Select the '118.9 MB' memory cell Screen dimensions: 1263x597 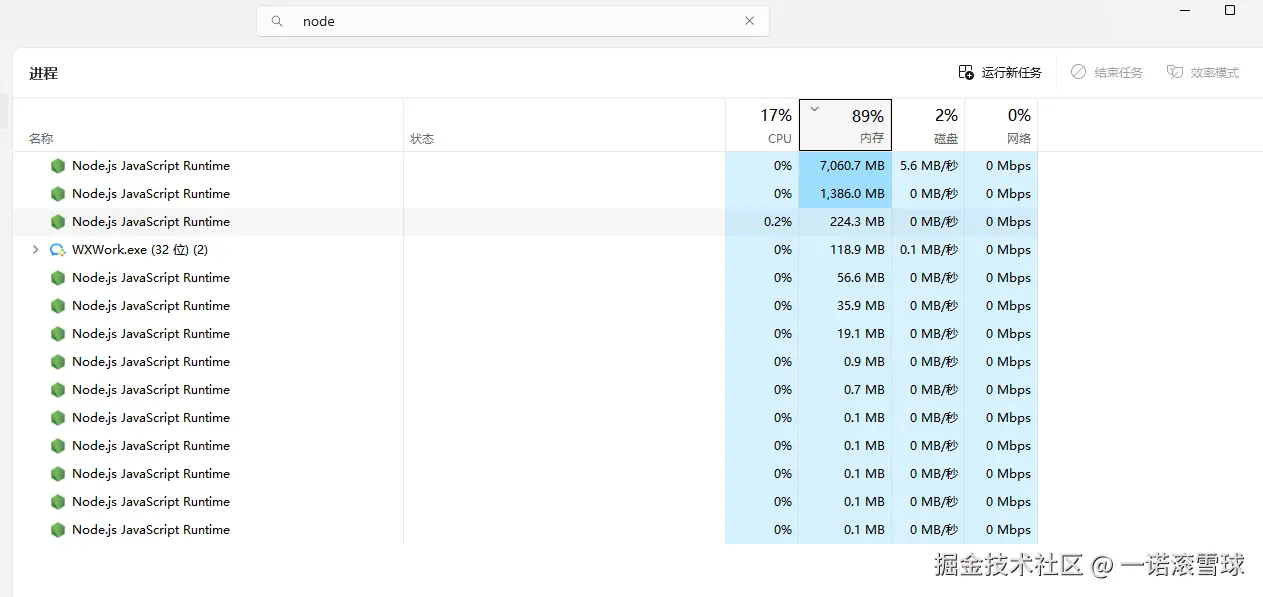click(845, 250)
